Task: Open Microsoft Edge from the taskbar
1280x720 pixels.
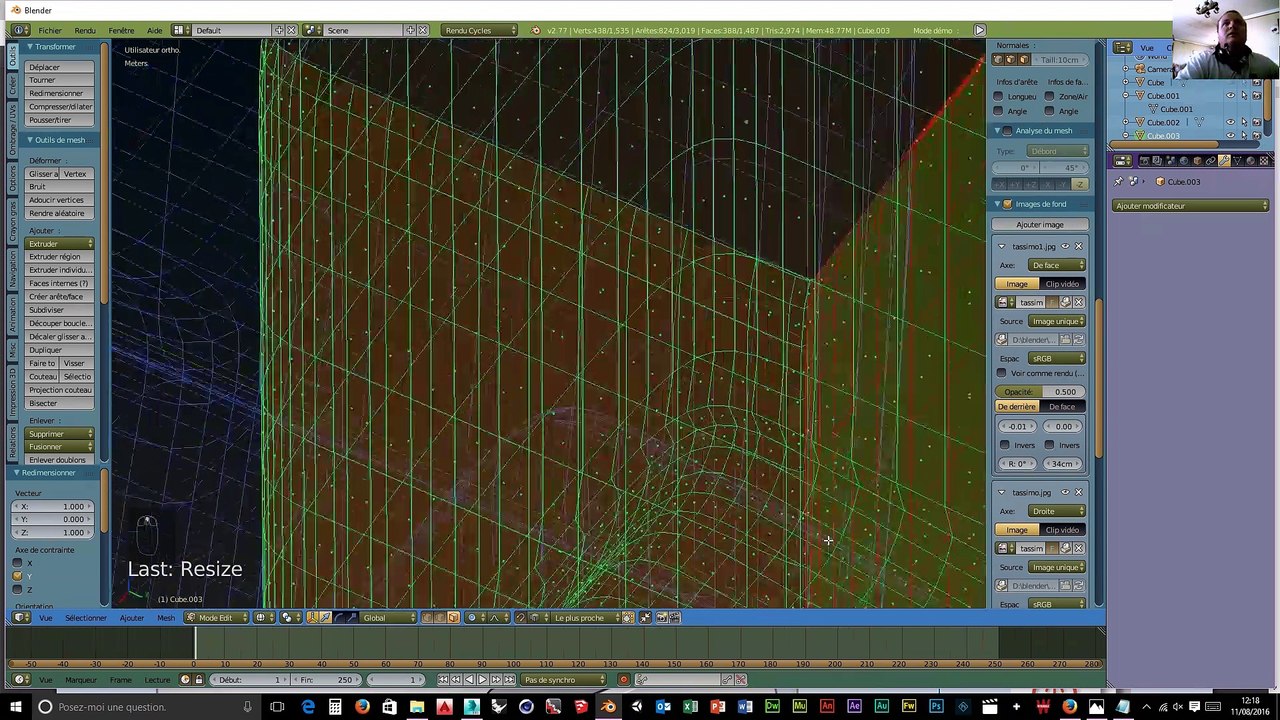Action: pos(308,707)
